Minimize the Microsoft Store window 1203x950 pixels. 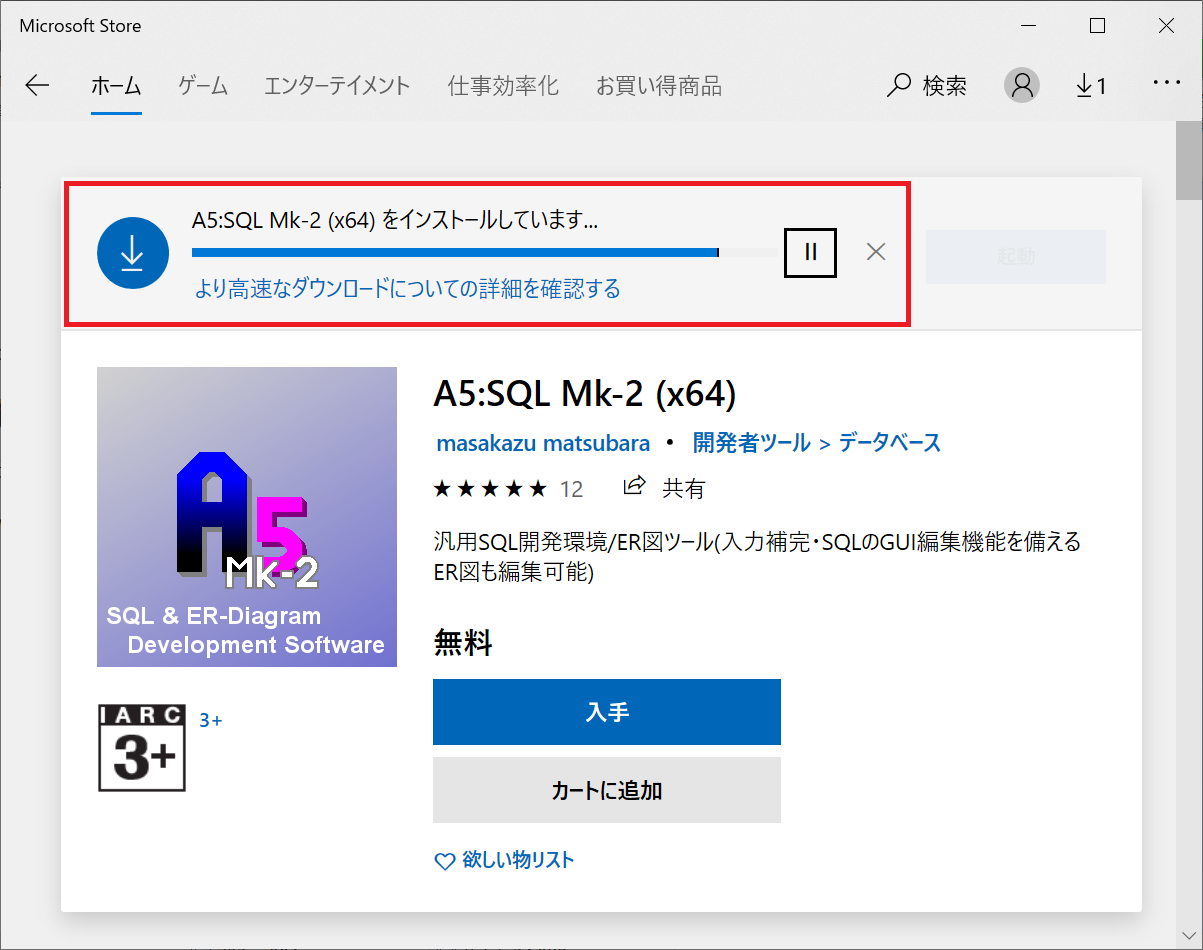(1028, 26)
